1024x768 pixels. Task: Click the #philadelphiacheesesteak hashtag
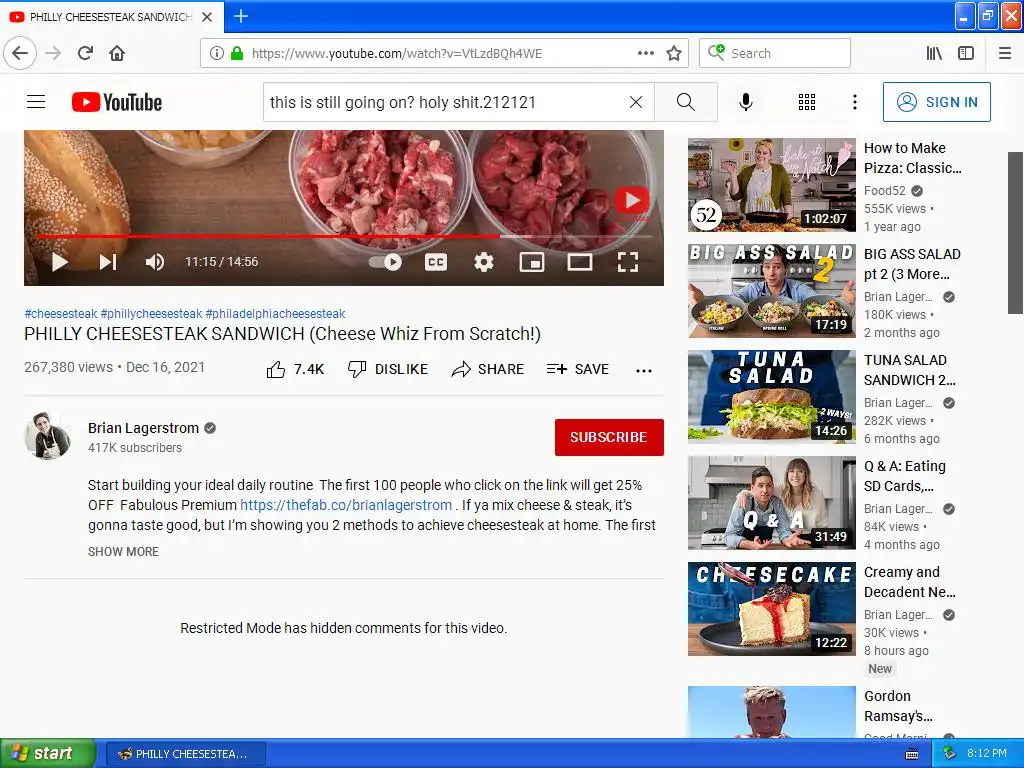(x=275, y=313)
